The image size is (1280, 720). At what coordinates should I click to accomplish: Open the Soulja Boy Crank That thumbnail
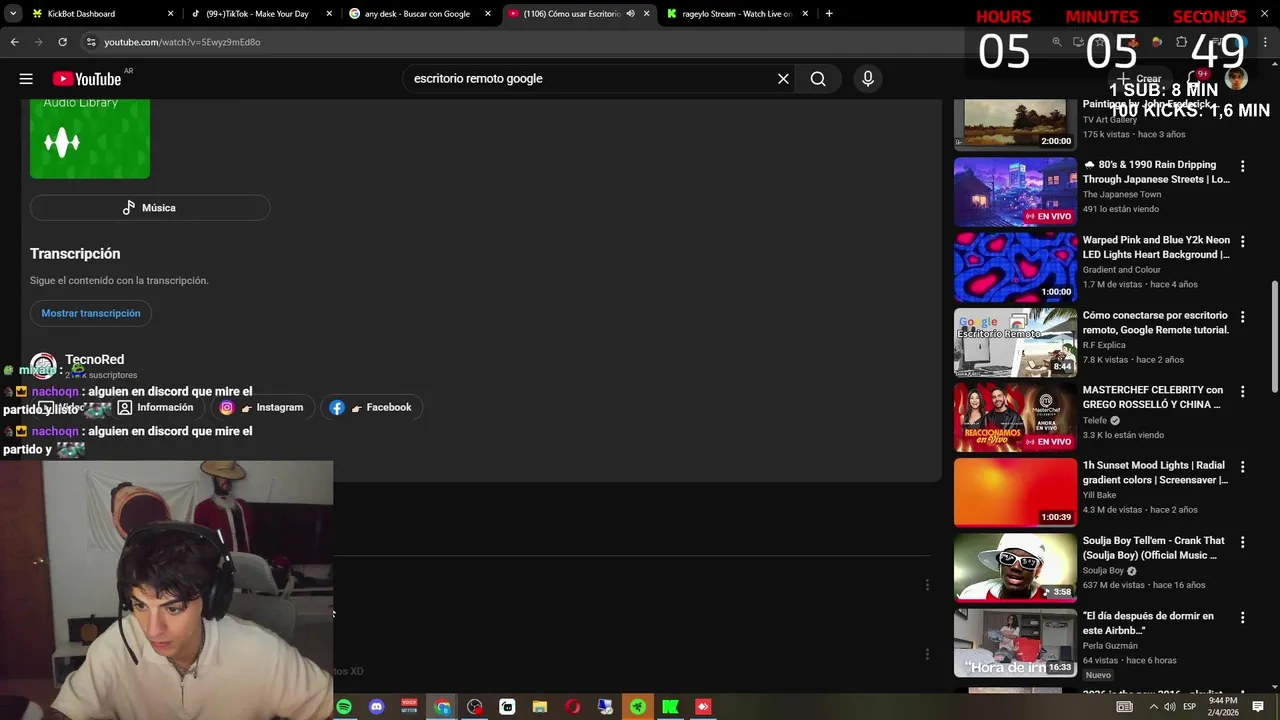1015,567
